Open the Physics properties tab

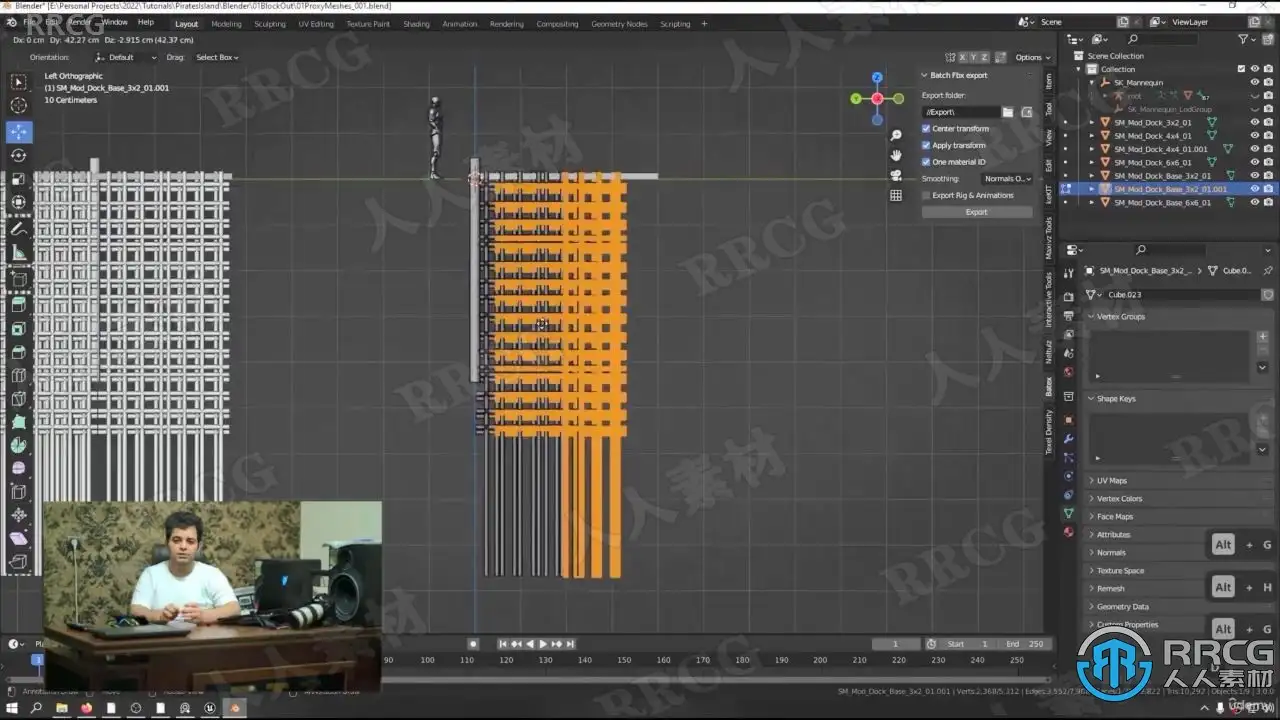pyautogui.click(x=1069, y=476)
